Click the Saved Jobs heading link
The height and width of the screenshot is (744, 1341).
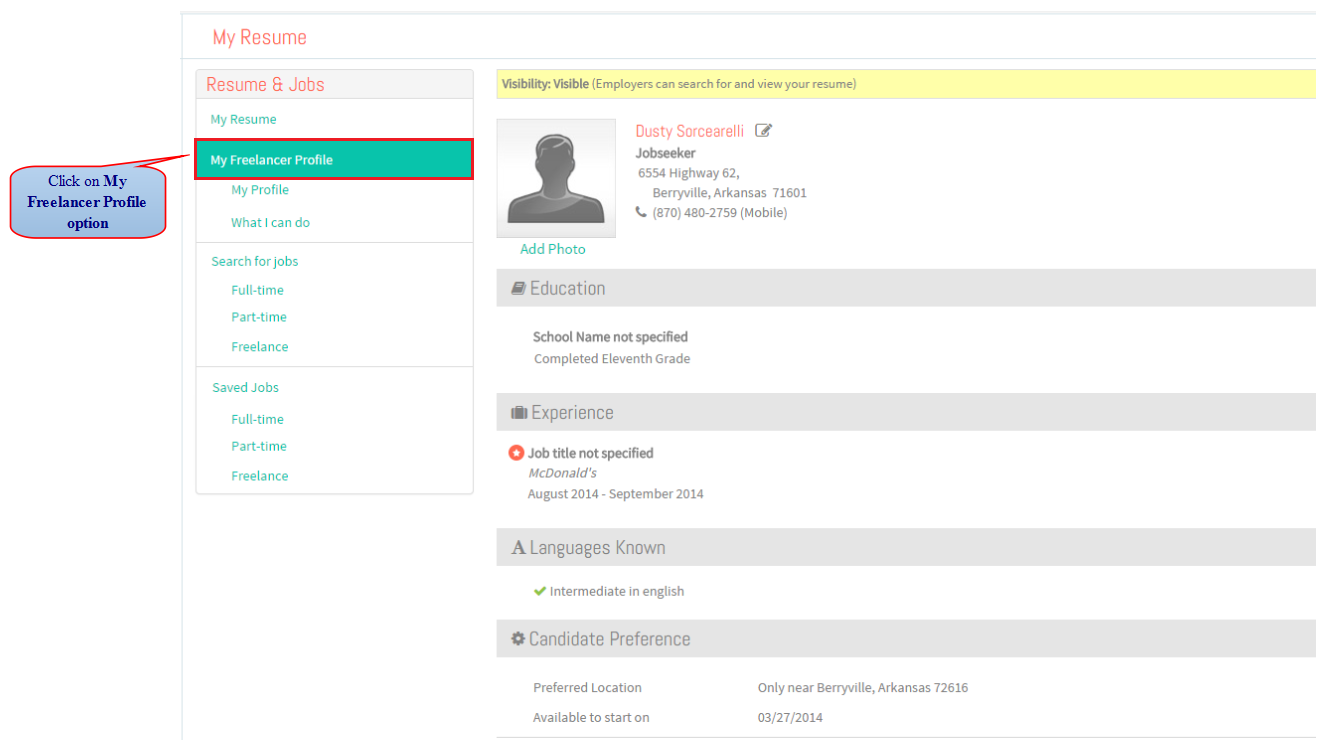coord(245,388)
